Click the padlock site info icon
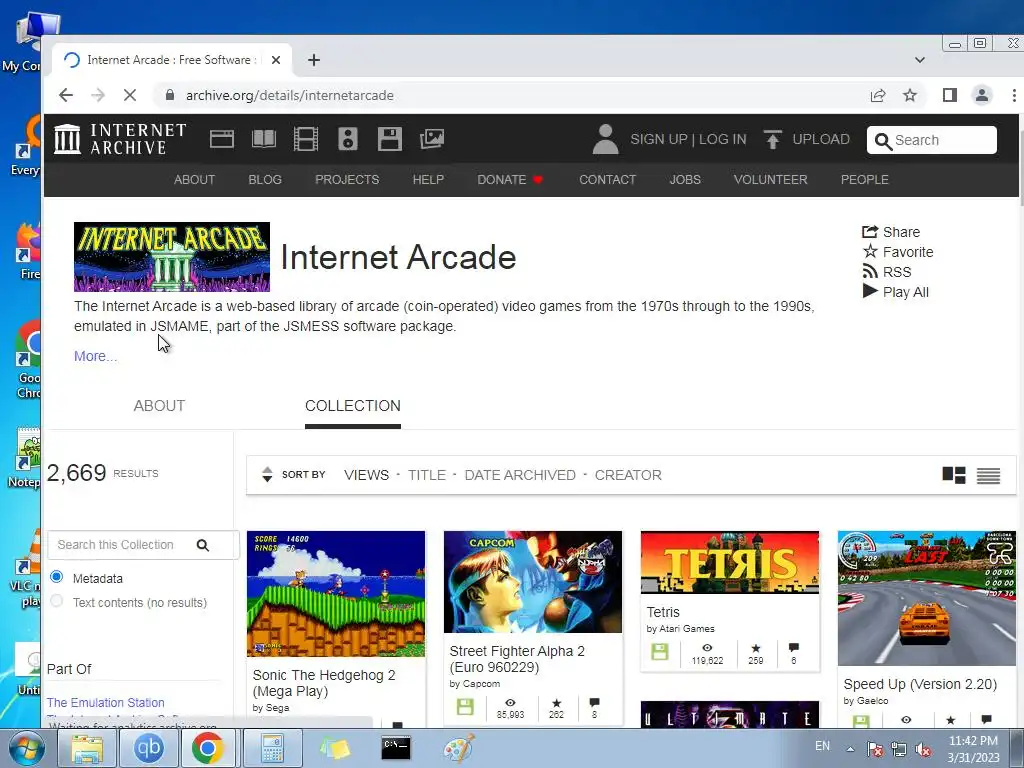 (170, 95)
